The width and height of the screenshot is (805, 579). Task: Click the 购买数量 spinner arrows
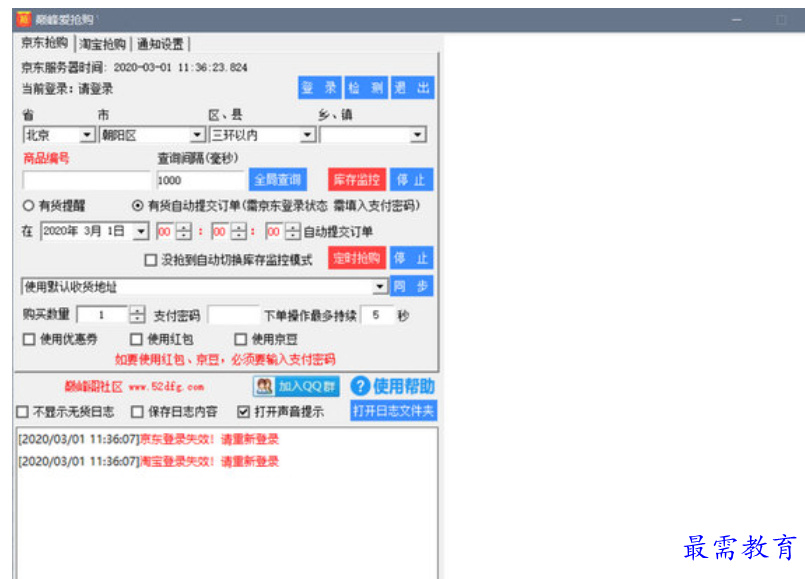coord(137,315)
